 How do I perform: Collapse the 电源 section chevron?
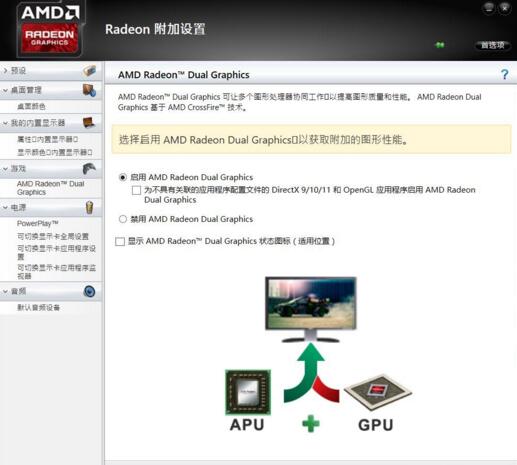(5, 207)
